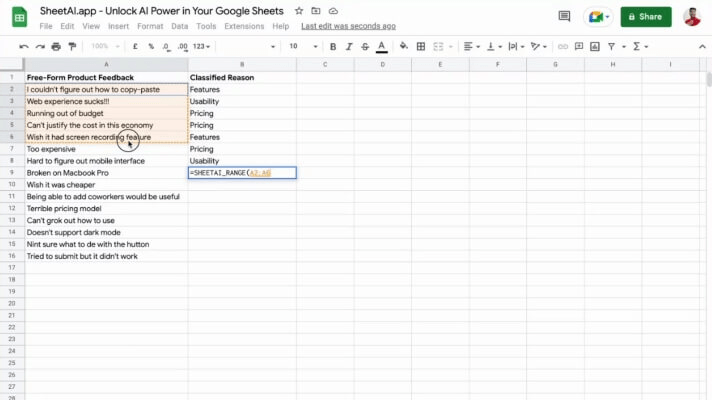Open the font family dropdown
This screenshot has width=712, height=400.
[x=247, y=46]
